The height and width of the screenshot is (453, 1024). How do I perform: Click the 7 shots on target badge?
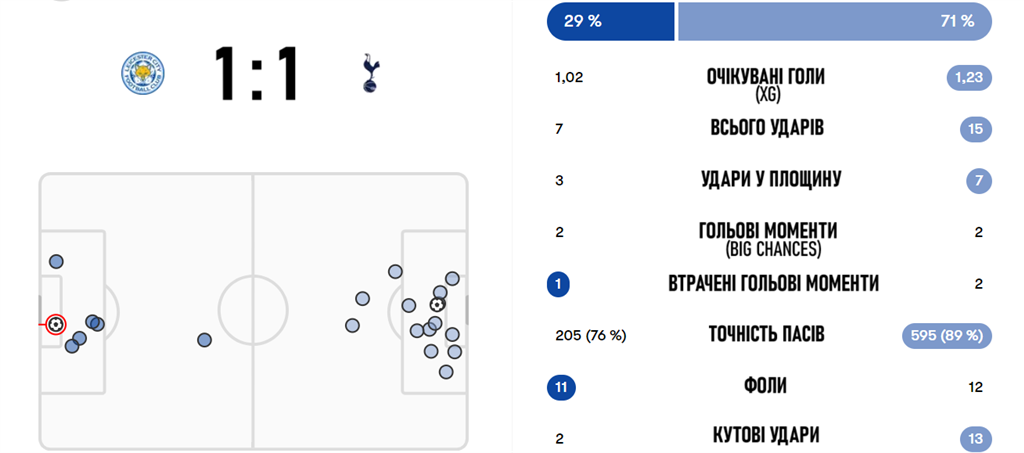[978, 181]
